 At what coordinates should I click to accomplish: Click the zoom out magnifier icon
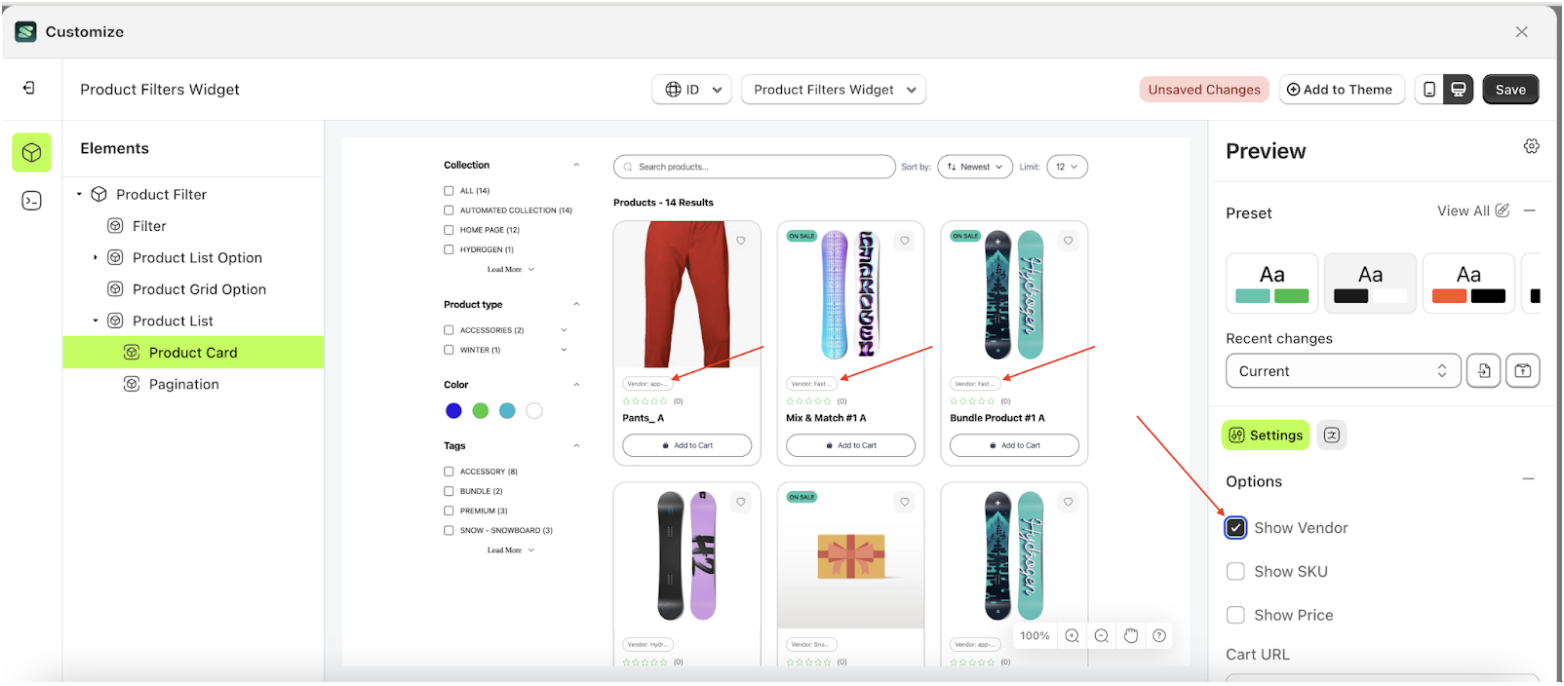point(1101,636)
